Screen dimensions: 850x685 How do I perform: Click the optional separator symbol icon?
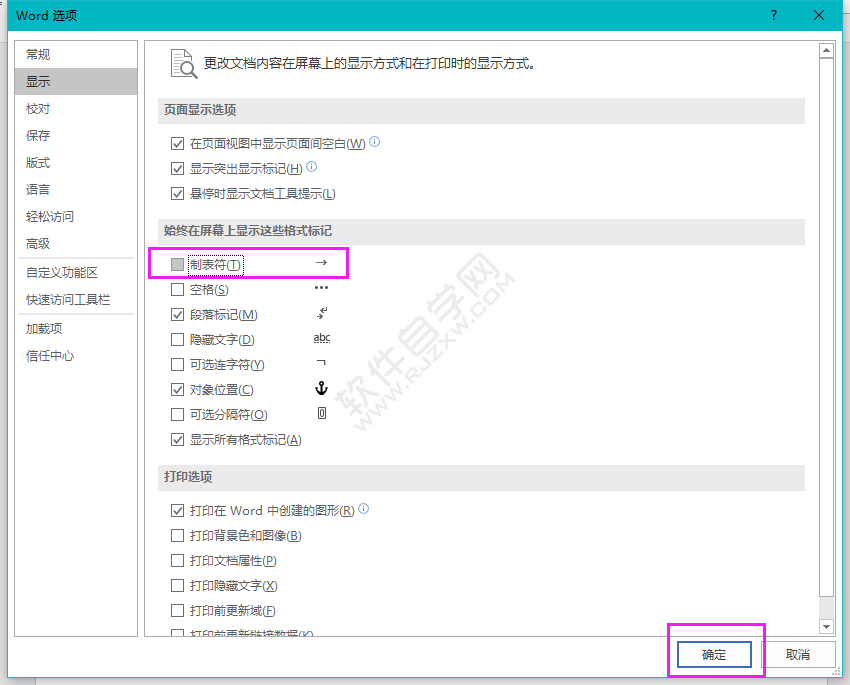322,413
